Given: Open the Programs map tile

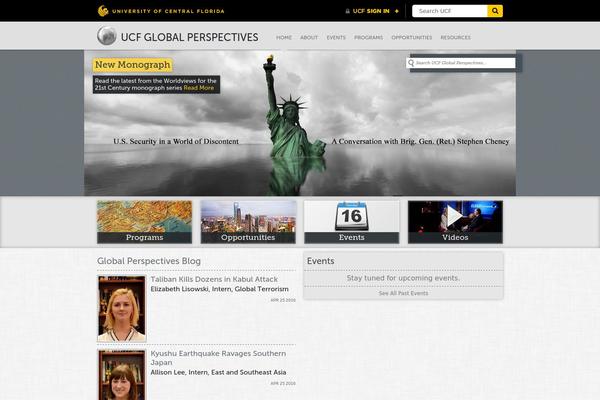Looking at the screenshot, I should tap(144, 222).
